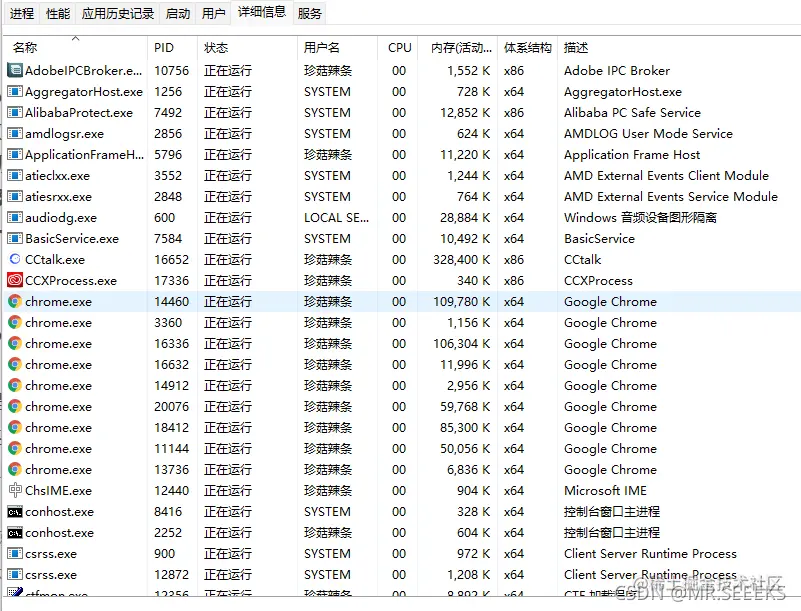Sort by the 名称 column header
The width and height of the screenshot is (801, 611).
pos(75,48)
